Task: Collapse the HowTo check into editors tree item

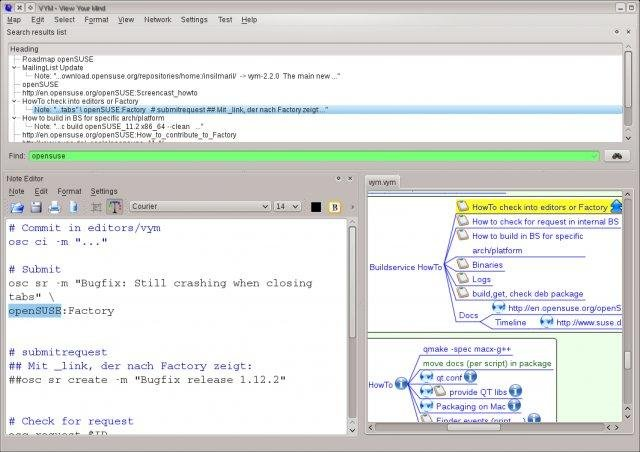Action: point(15,101)
